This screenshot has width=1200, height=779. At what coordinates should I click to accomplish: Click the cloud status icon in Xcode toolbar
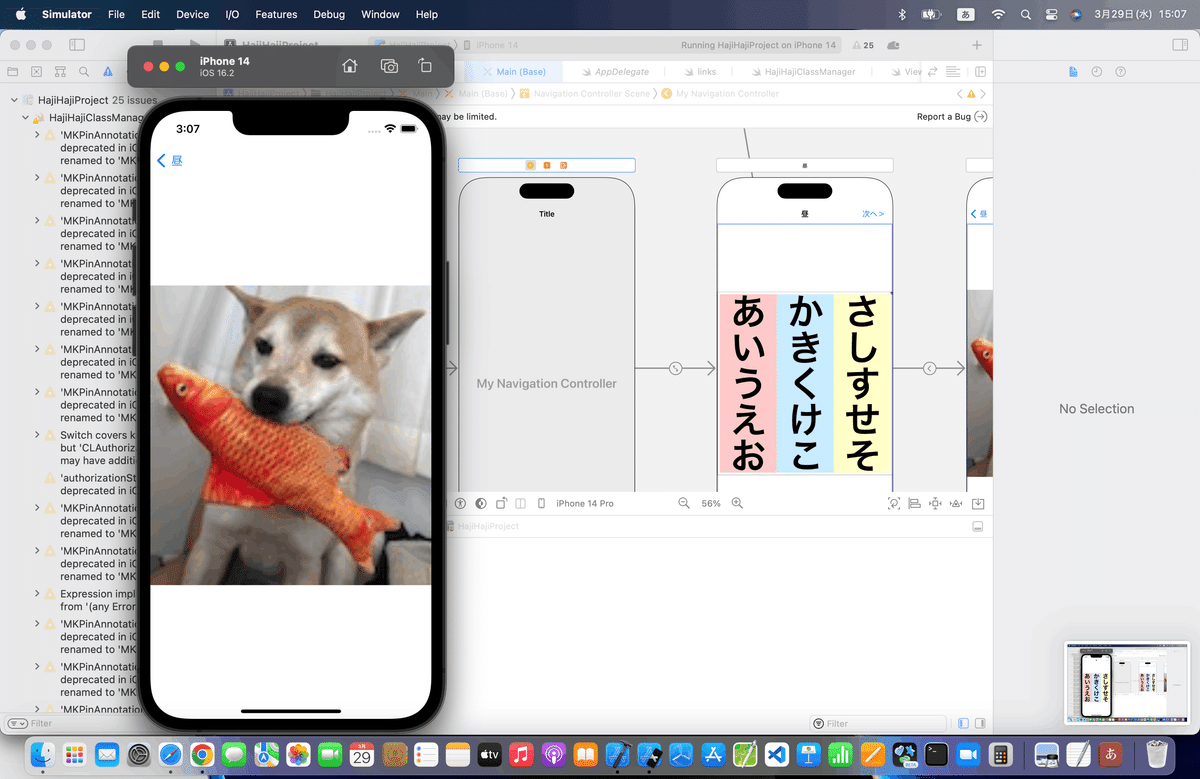tap(893, 45)
